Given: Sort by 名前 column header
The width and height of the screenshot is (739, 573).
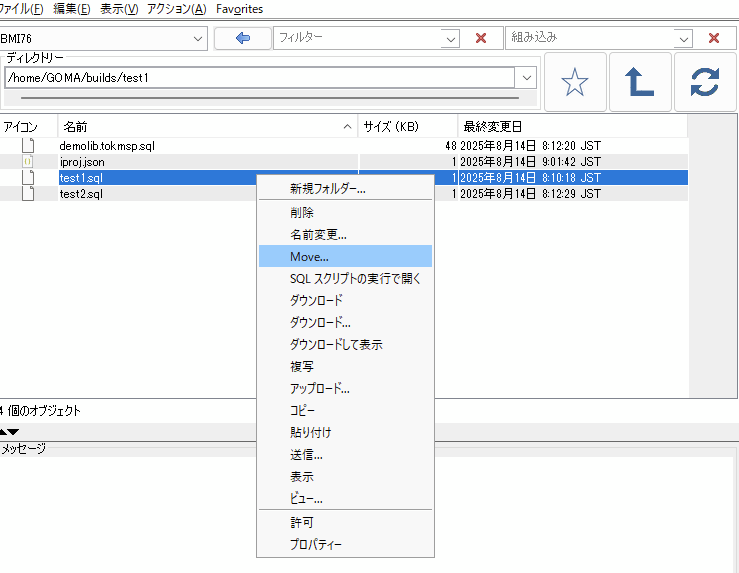Looking at the screenshot, I should [x=208, y=127].
